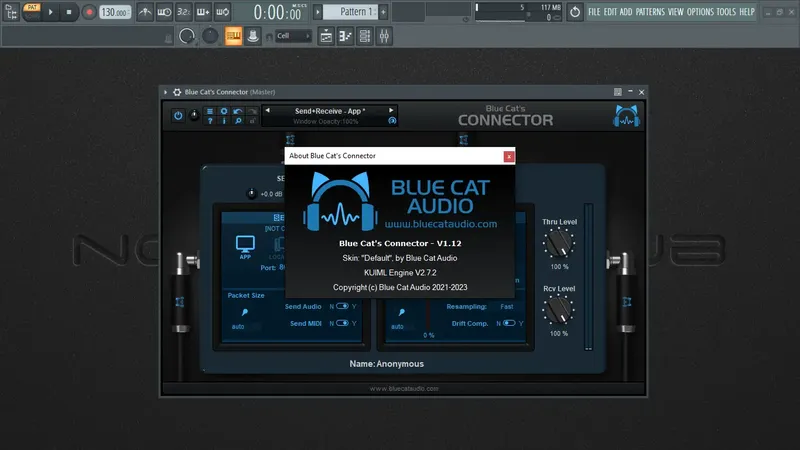Arm the red Record button

point(89,12)
